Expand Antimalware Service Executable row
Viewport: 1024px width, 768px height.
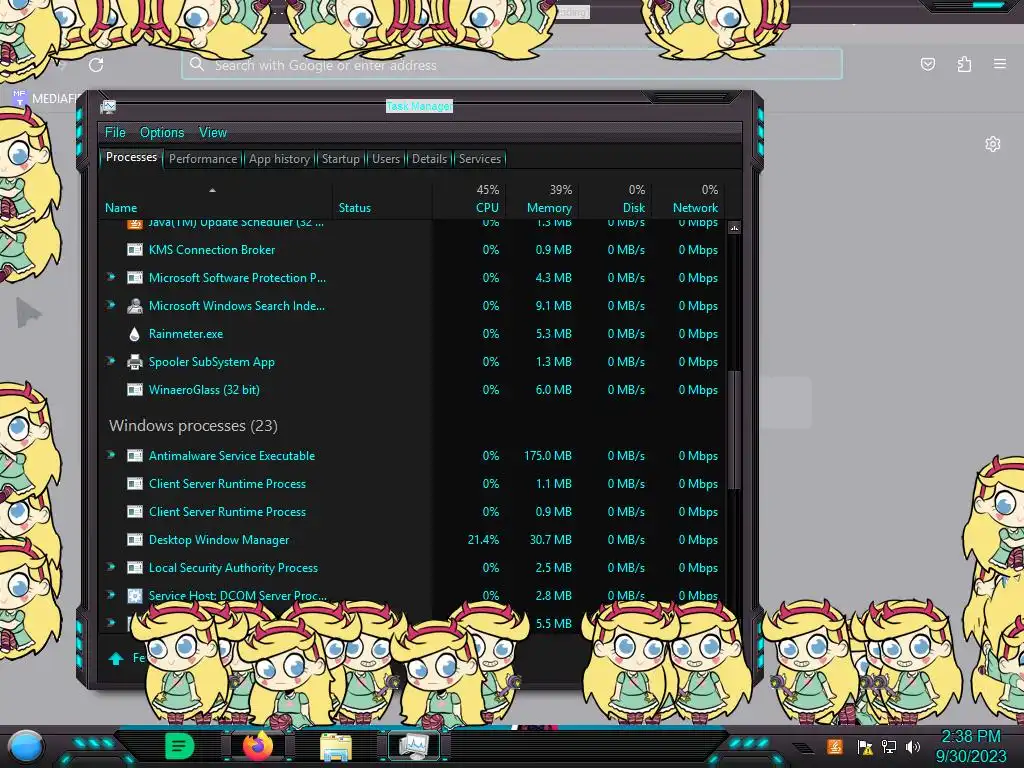[x=111, y=455]
